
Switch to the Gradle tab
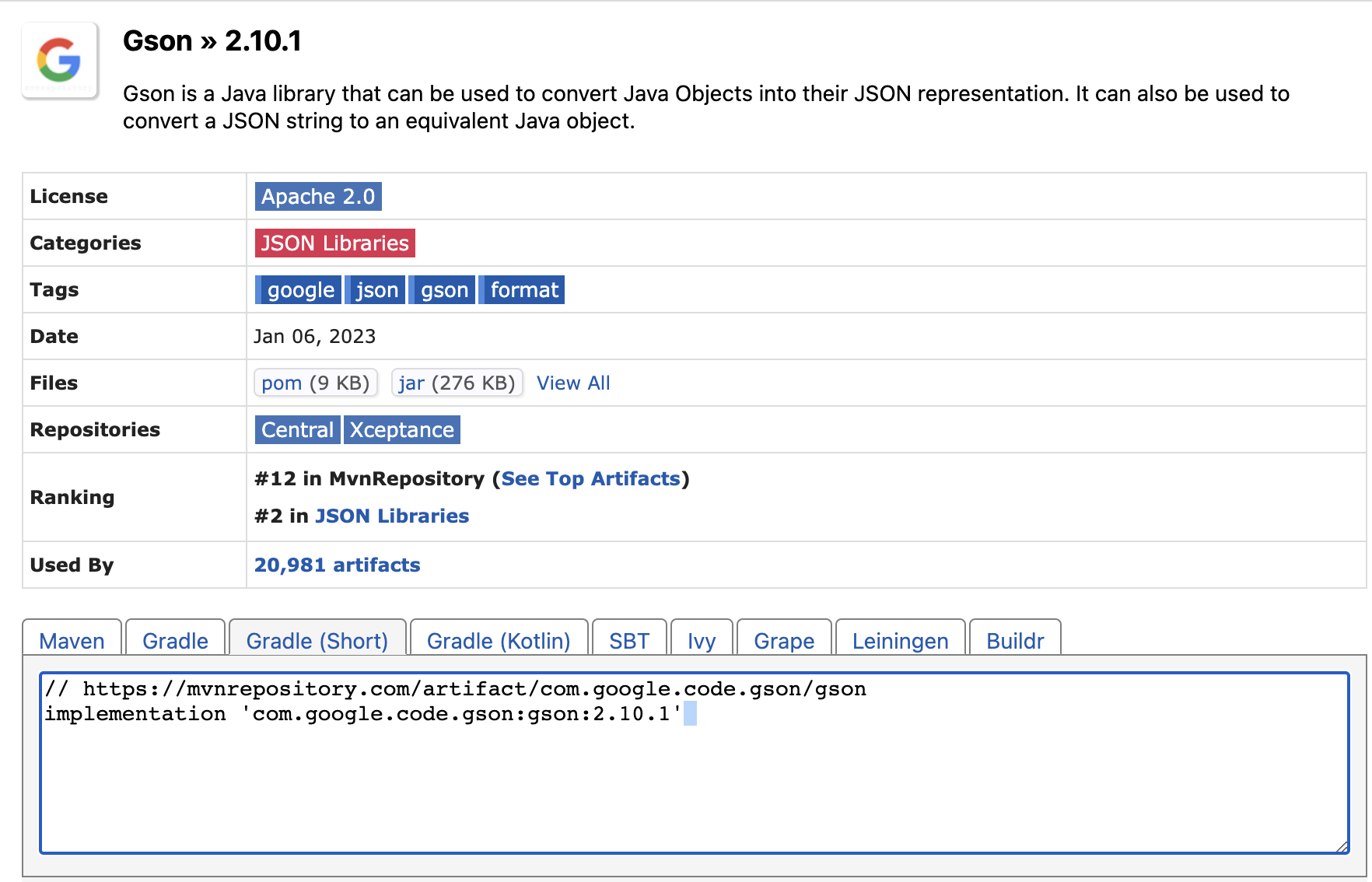coord(175,639)
